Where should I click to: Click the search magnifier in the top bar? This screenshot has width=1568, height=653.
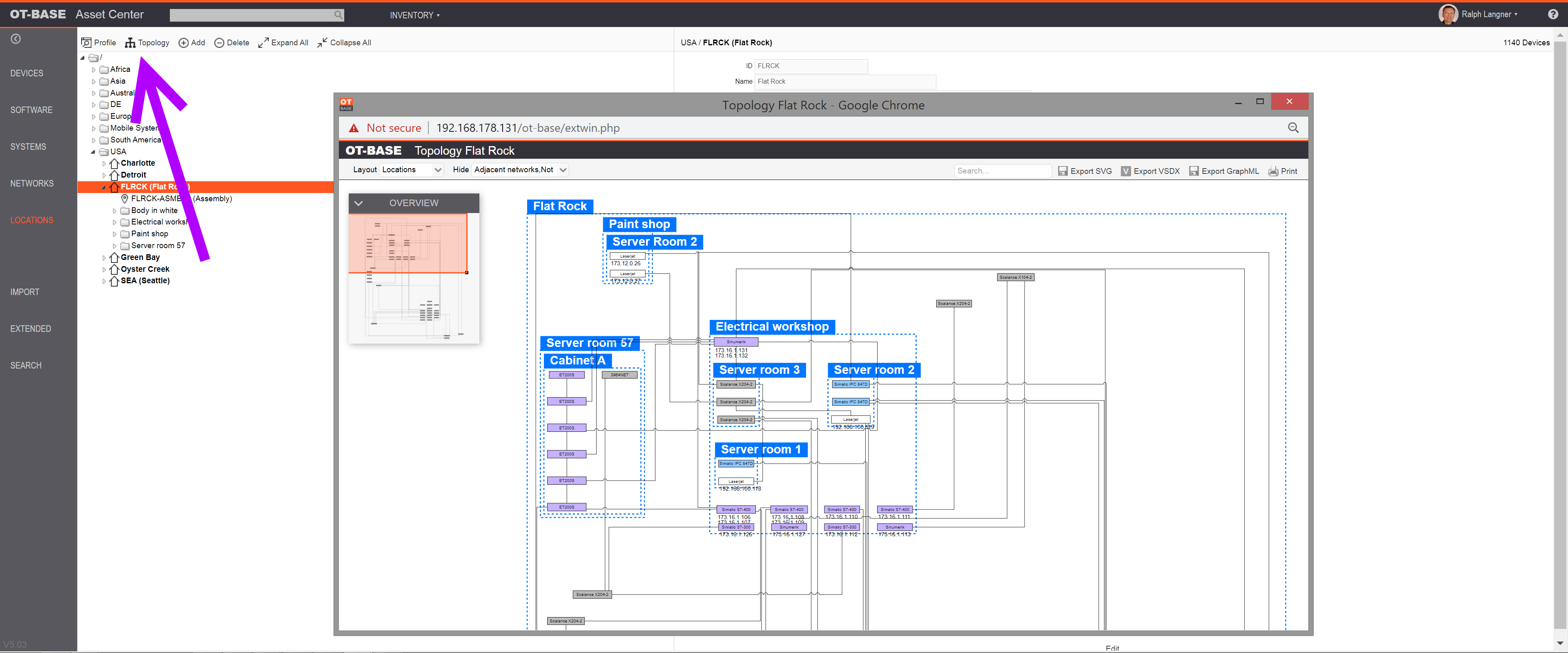[x=338, y=15]
